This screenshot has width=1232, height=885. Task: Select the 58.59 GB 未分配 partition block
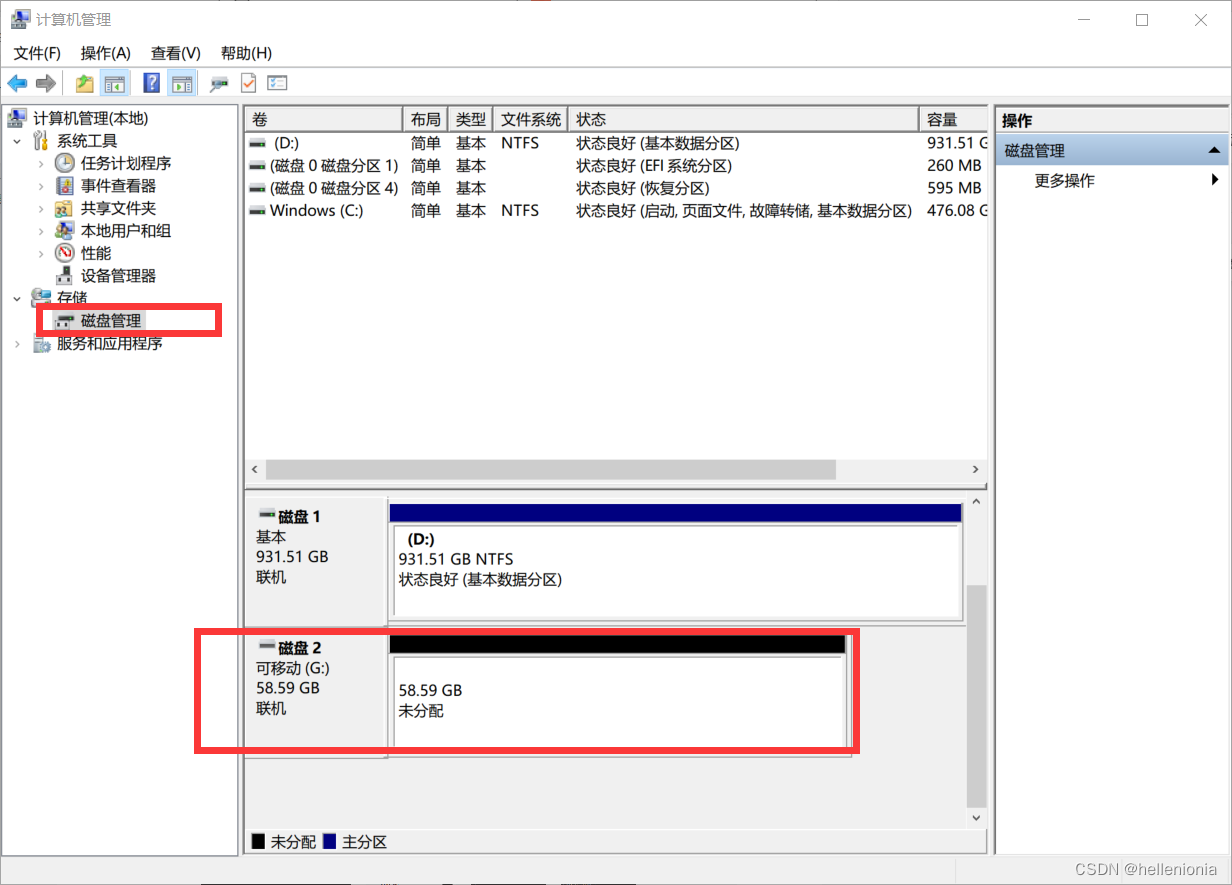pyautogui.click(x=617, y=701)
